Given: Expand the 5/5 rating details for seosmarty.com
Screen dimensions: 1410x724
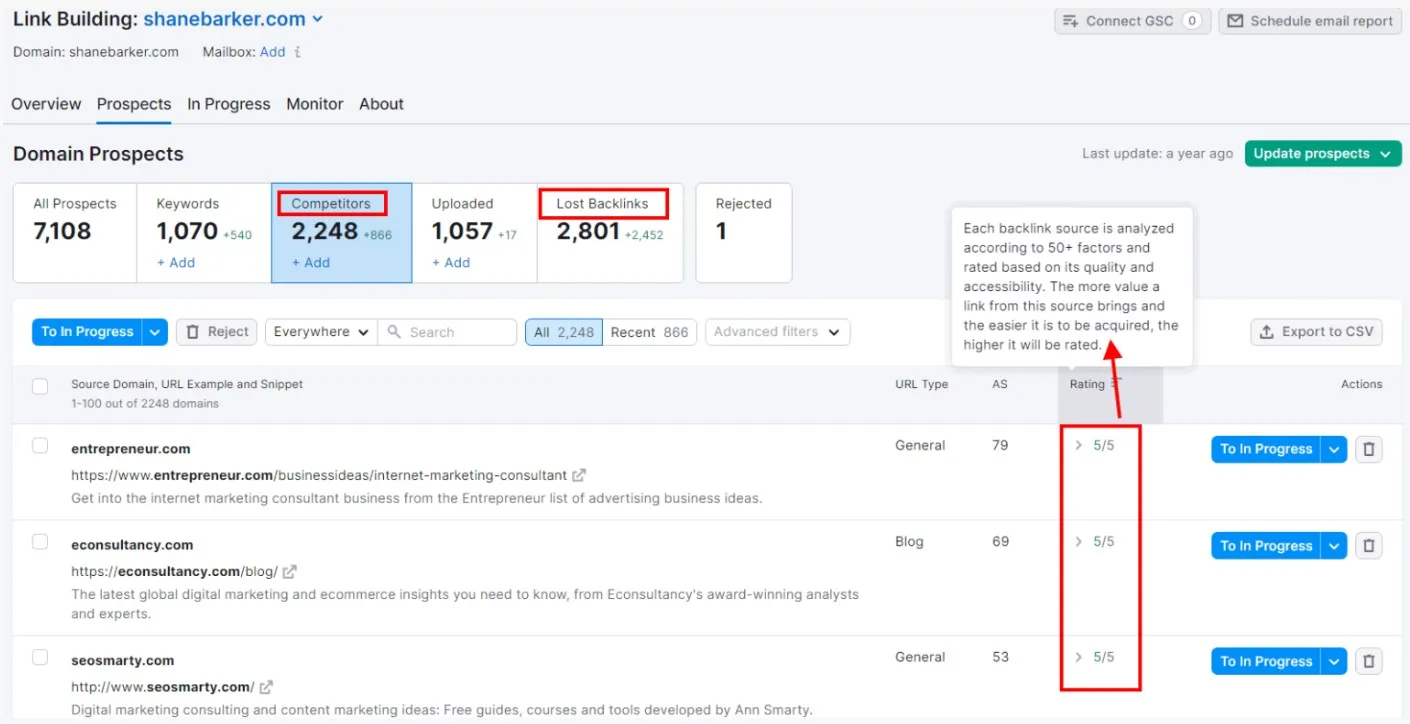Looking at the screenshot, I should 1078,657.
